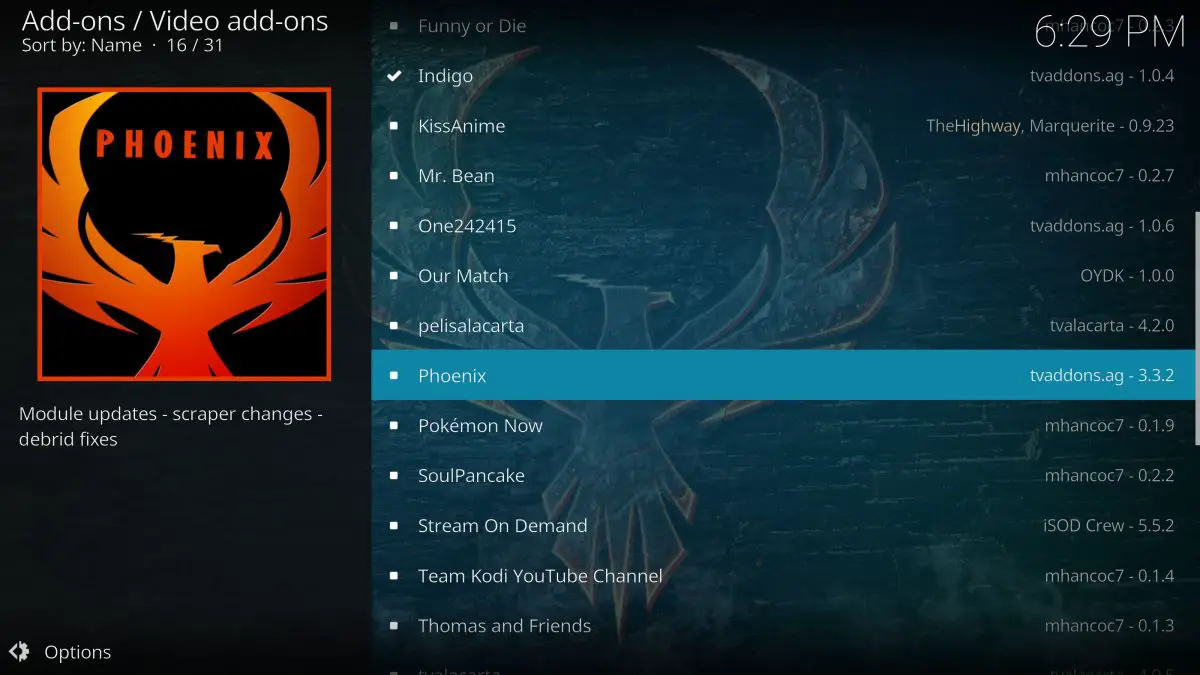Click the bullet icon beside SoulPancake
The width and height of the screenshot is (1200, 675).
(394, 476)
